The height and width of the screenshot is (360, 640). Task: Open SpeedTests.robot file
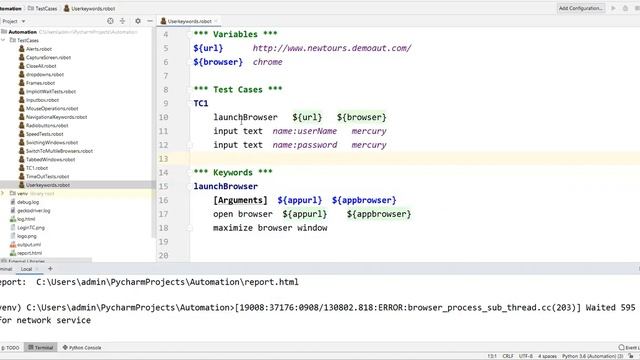(x=44, y=134)
